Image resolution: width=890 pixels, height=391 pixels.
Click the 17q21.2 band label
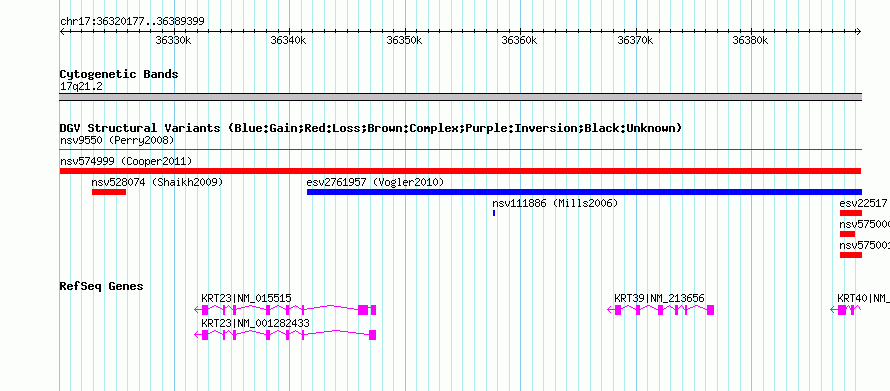tap(81, 86)
